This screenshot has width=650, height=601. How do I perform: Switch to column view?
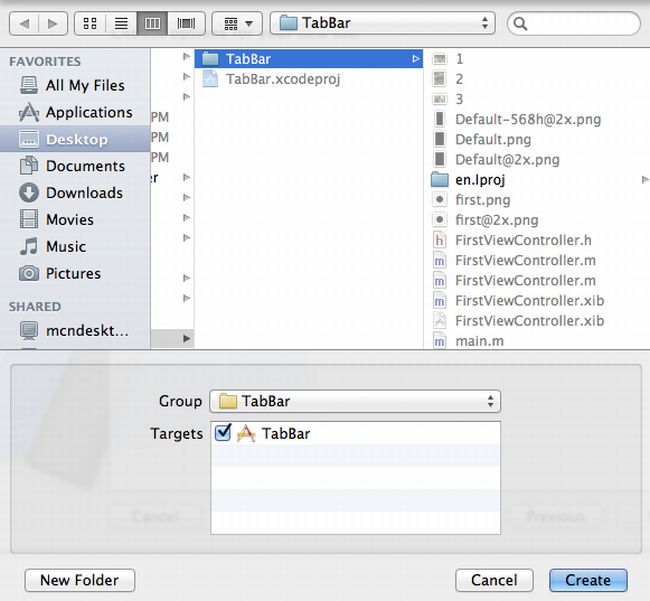click(x=152, y=24)
